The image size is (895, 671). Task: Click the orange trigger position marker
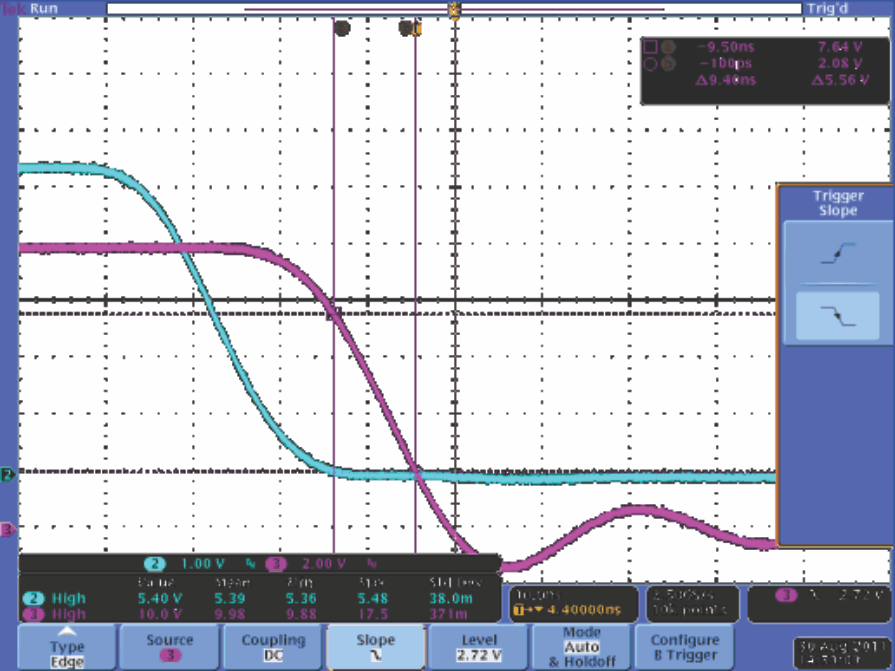click(x=456, y=8)
